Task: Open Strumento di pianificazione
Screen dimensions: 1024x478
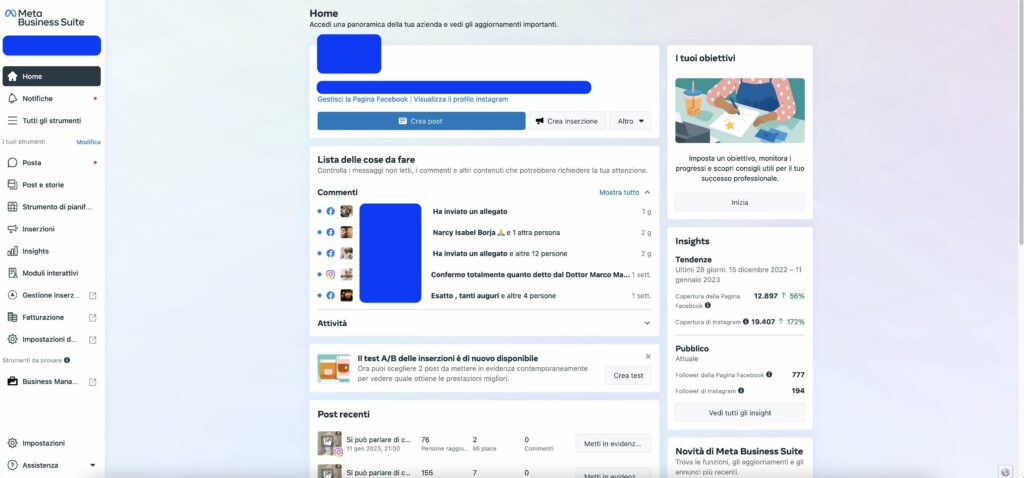Action: click(x=52, y=207)
